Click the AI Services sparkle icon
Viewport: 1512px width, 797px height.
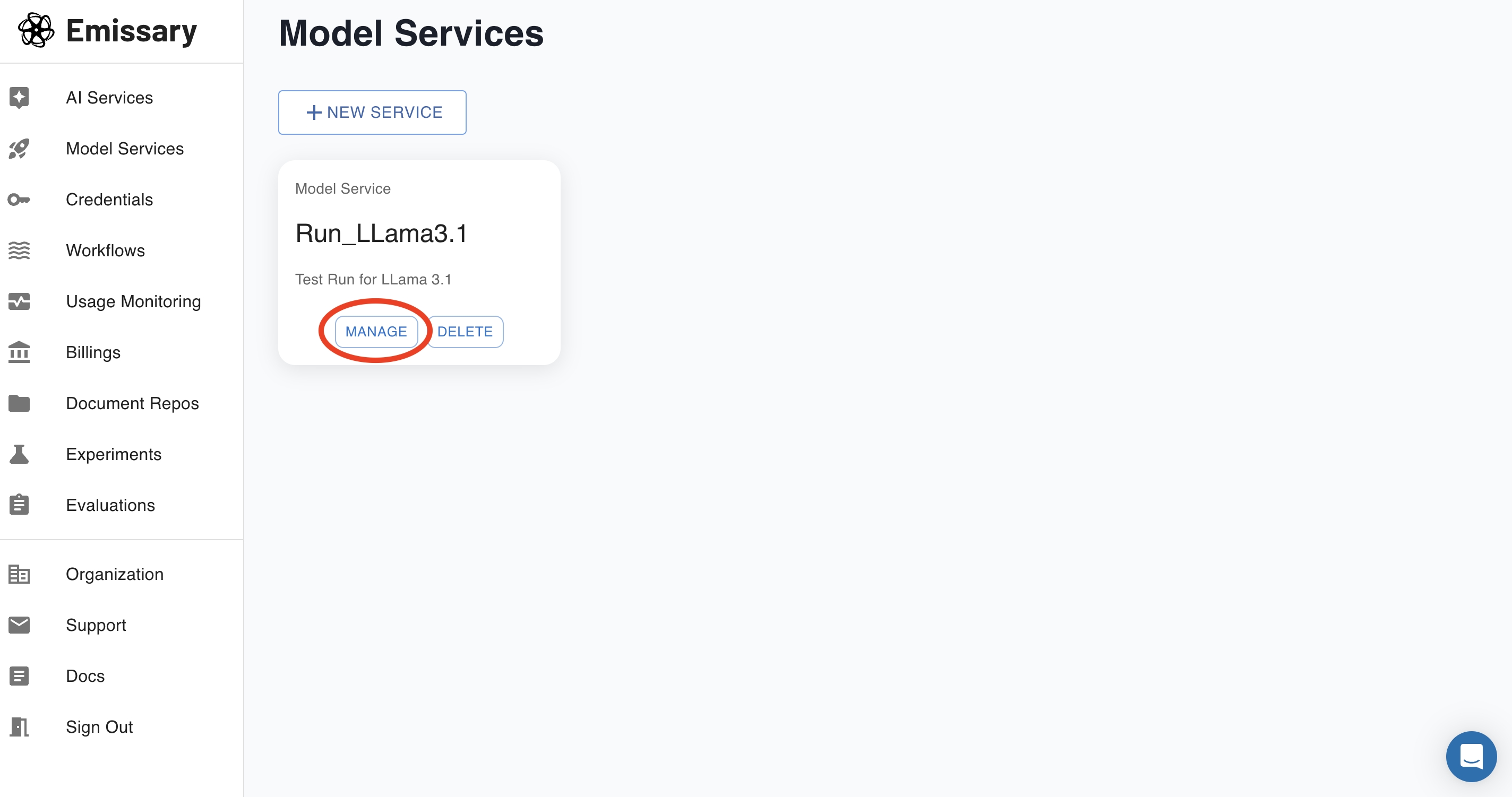pos(19,97)
